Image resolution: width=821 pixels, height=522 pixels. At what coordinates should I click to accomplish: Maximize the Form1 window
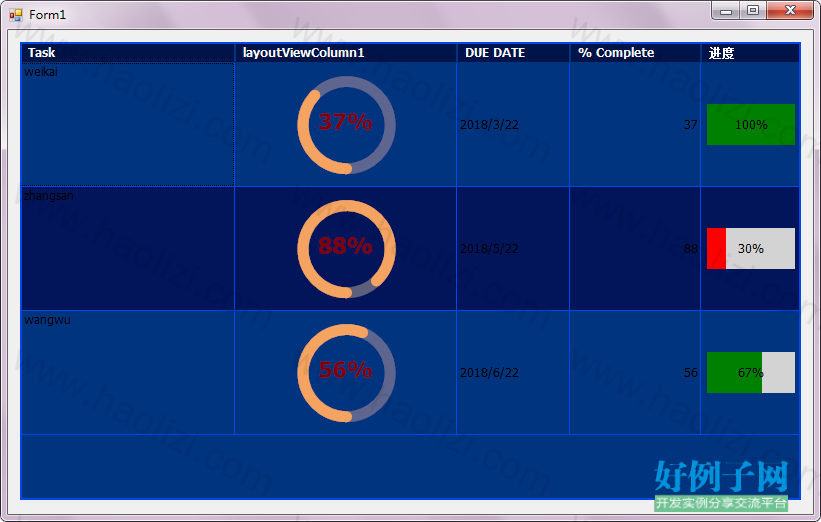pos(753,10)
